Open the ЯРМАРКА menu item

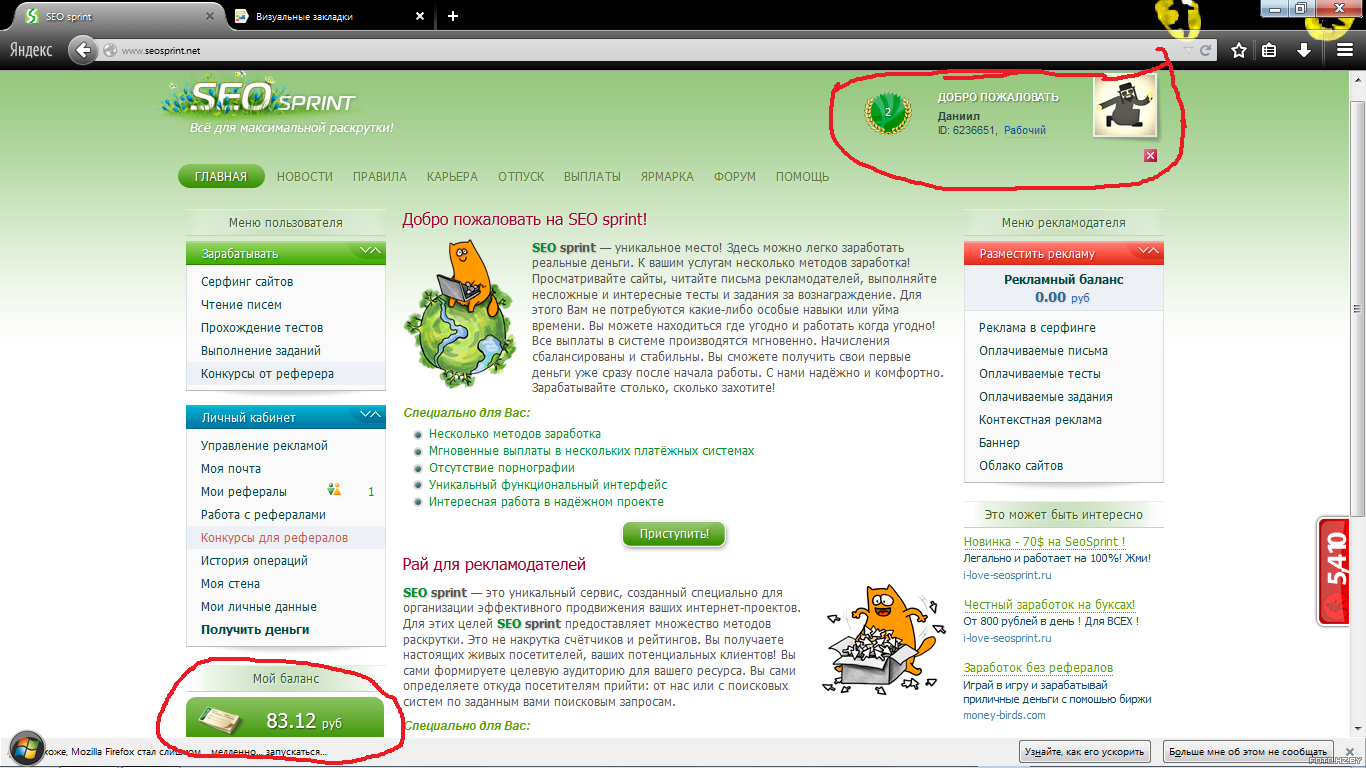pos(667,176)
